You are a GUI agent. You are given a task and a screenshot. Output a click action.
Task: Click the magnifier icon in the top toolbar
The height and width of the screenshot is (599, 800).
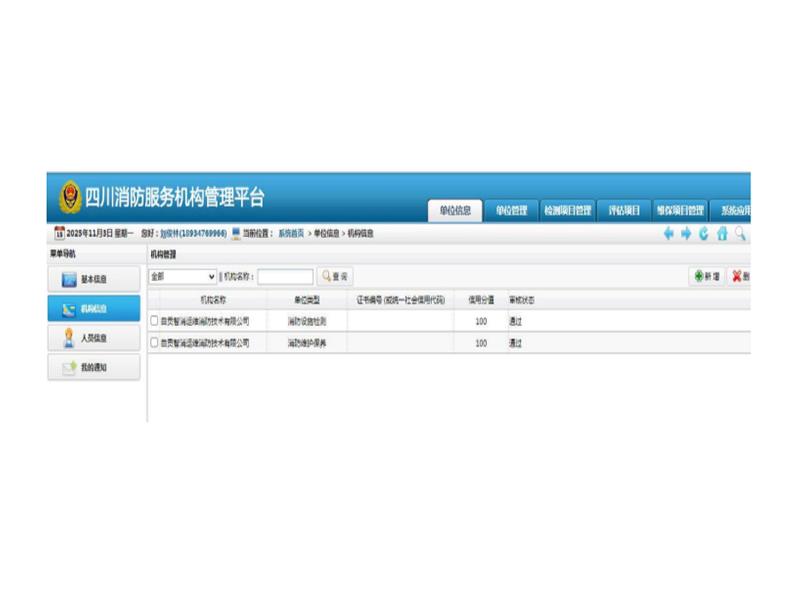click(x=740, y=234)
